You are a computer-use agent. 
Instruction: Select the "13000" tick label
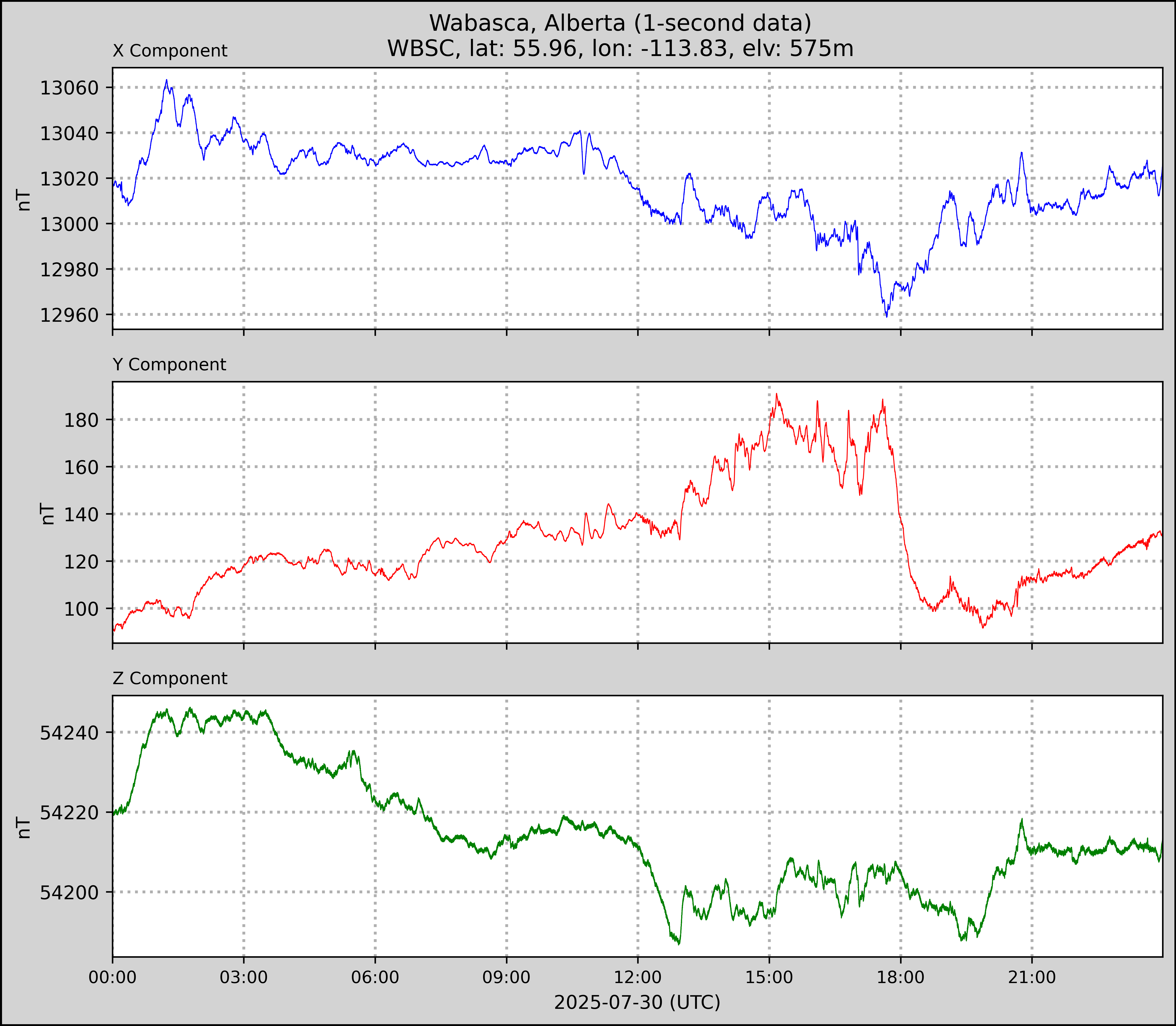click(69, 224)
